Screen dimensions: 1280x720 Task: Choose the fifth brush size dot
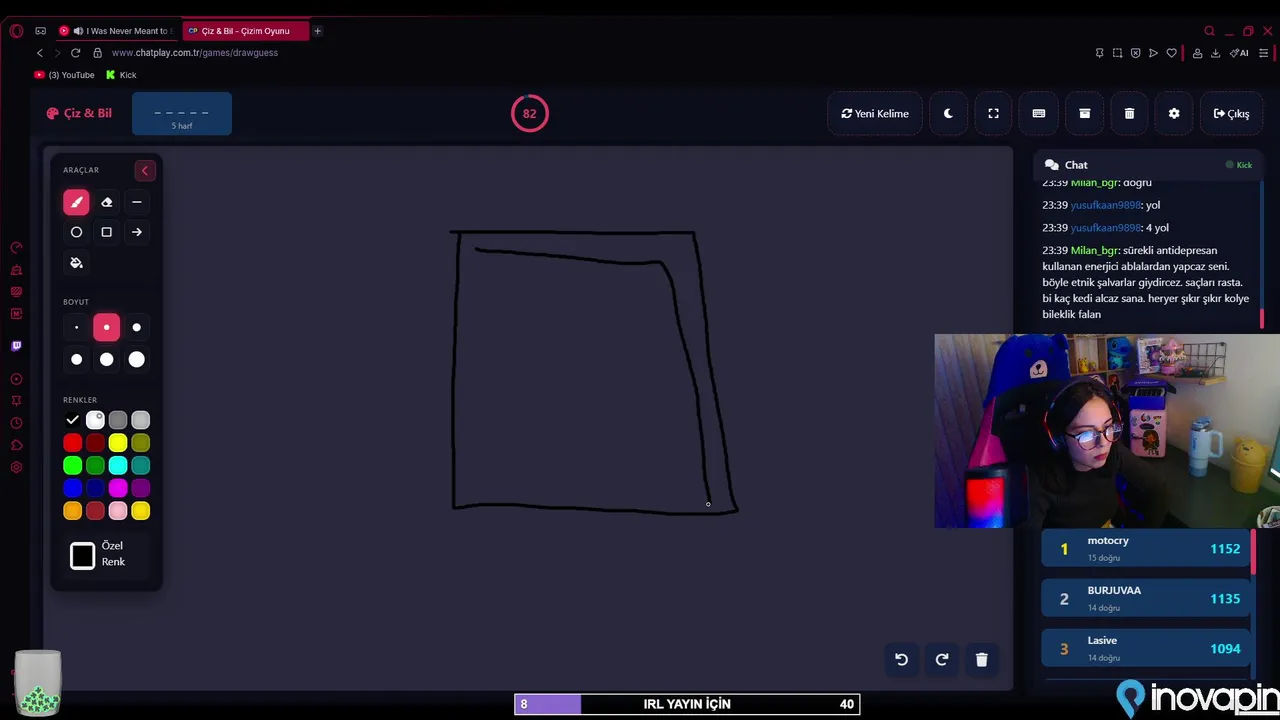(107, 359)
